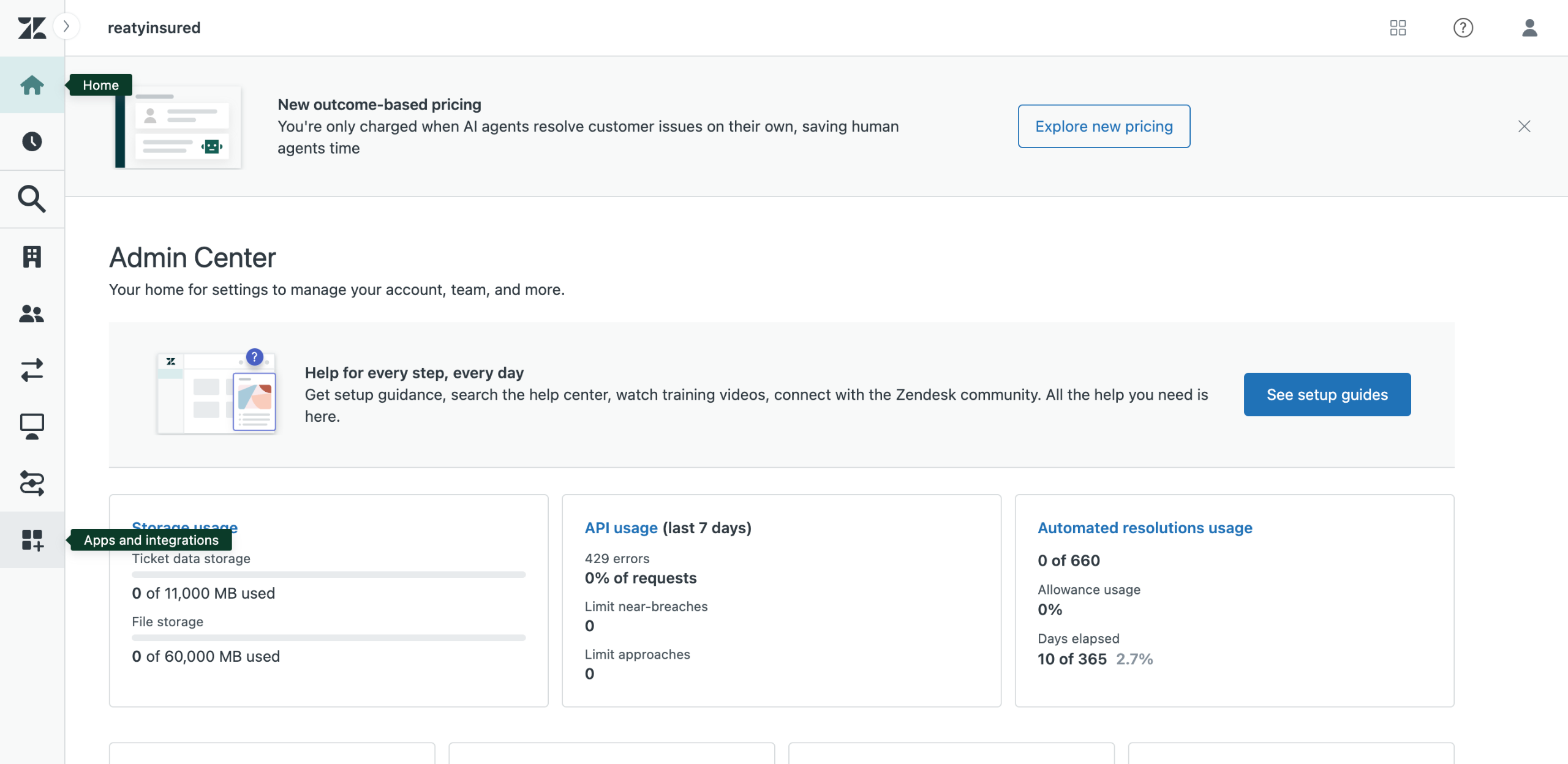Expand the sidebar navigation chevron
Viewport: 1568px width, 764px height.
pyautogui.click(x=66, y=27)
